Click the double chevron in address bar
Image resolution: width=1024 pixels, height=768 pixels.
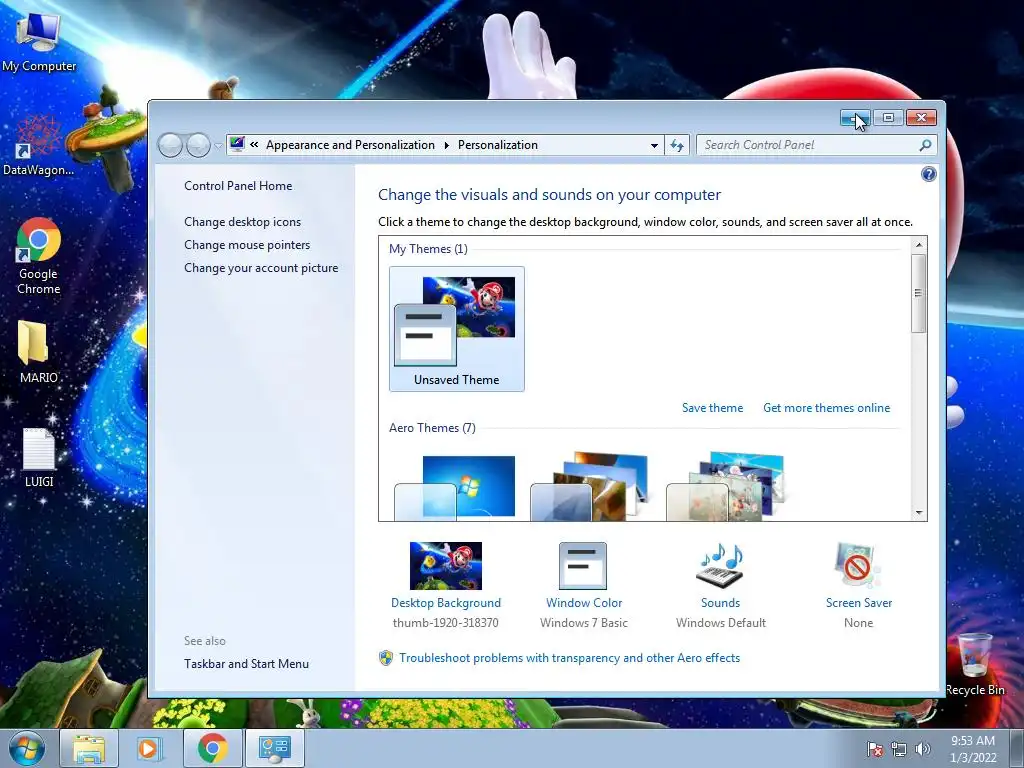pos(254,145)
